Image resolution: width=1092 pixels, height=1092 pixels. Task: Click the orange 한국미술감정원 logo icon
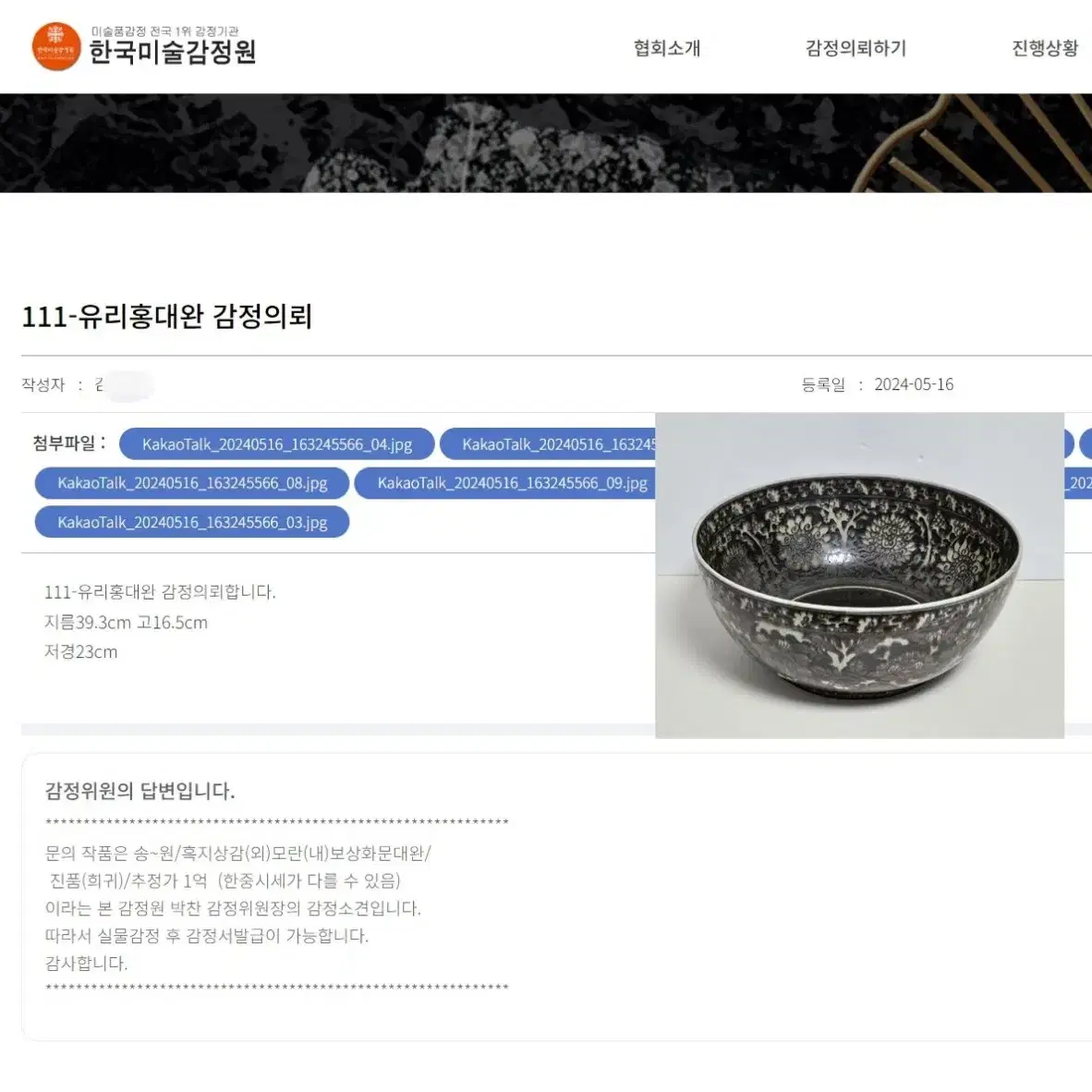pyautogui.click(x=56, y=46)
